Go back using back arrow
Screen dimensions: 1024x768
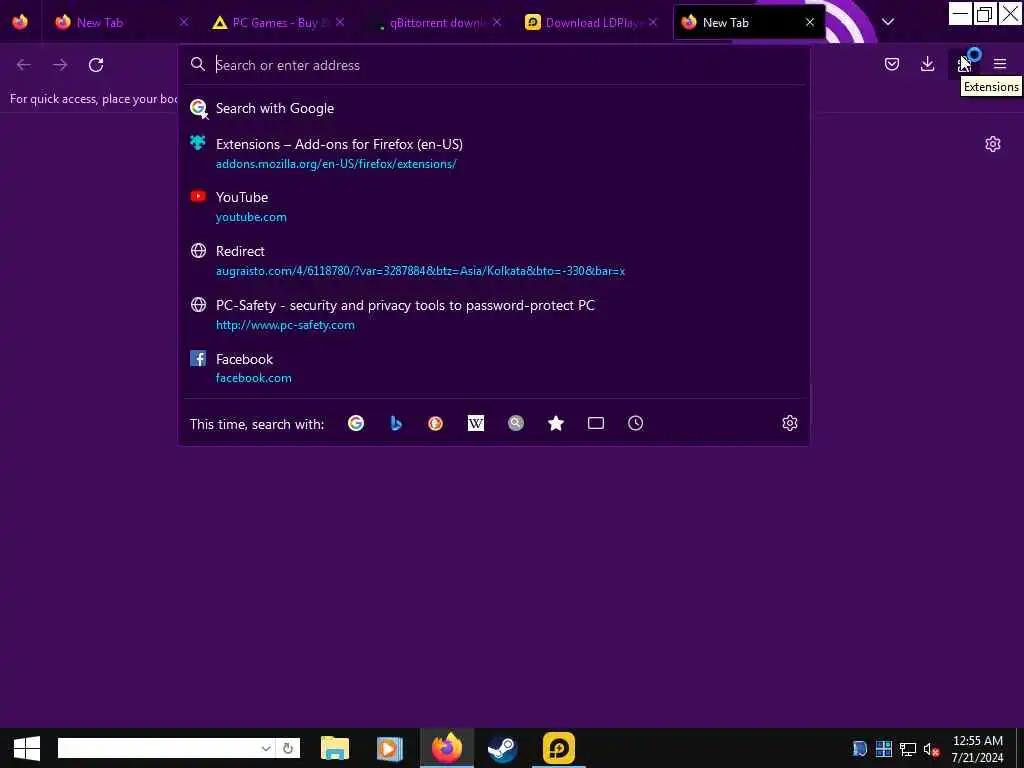click(24, 65)
